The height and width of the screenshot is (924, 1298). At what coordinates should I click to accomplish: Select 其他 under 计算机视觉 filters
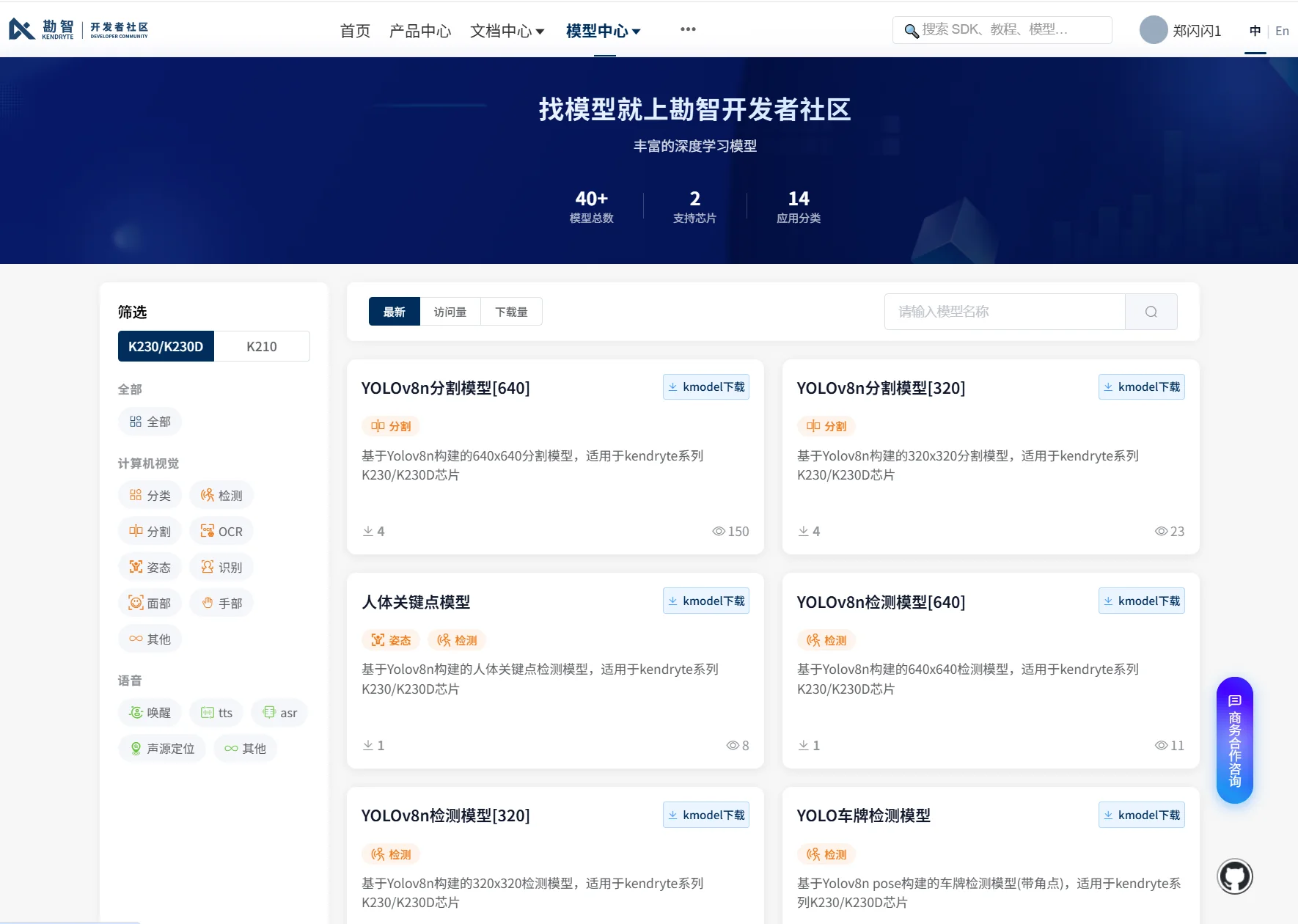(150, 639)
